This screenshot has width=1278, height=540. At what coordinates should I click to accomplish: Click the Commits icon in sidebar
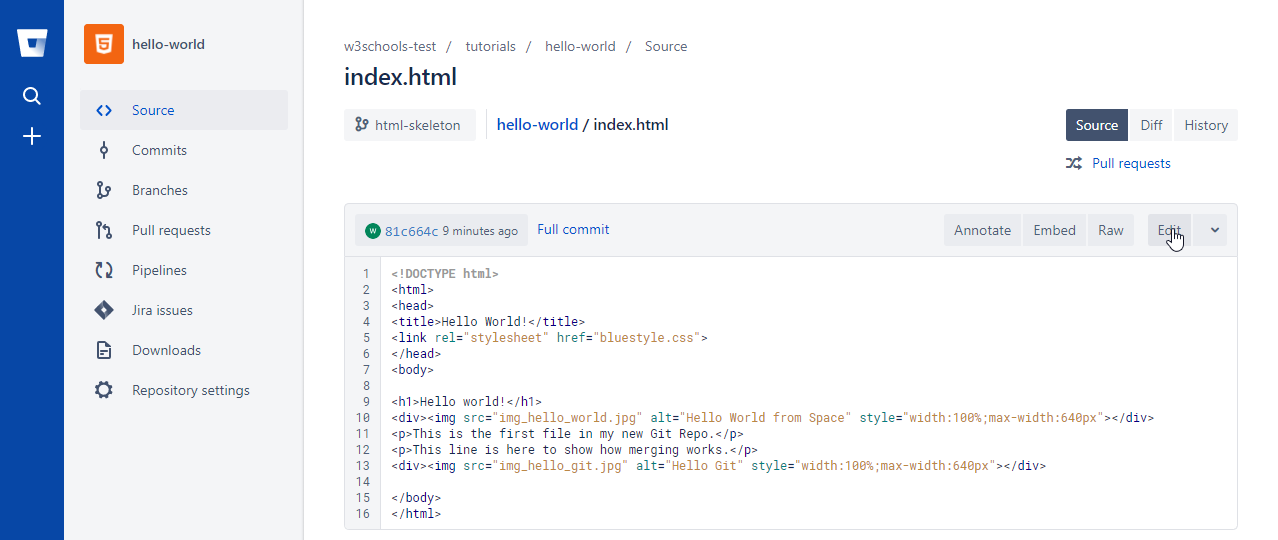pyautogui.click(x=104, y=150)
